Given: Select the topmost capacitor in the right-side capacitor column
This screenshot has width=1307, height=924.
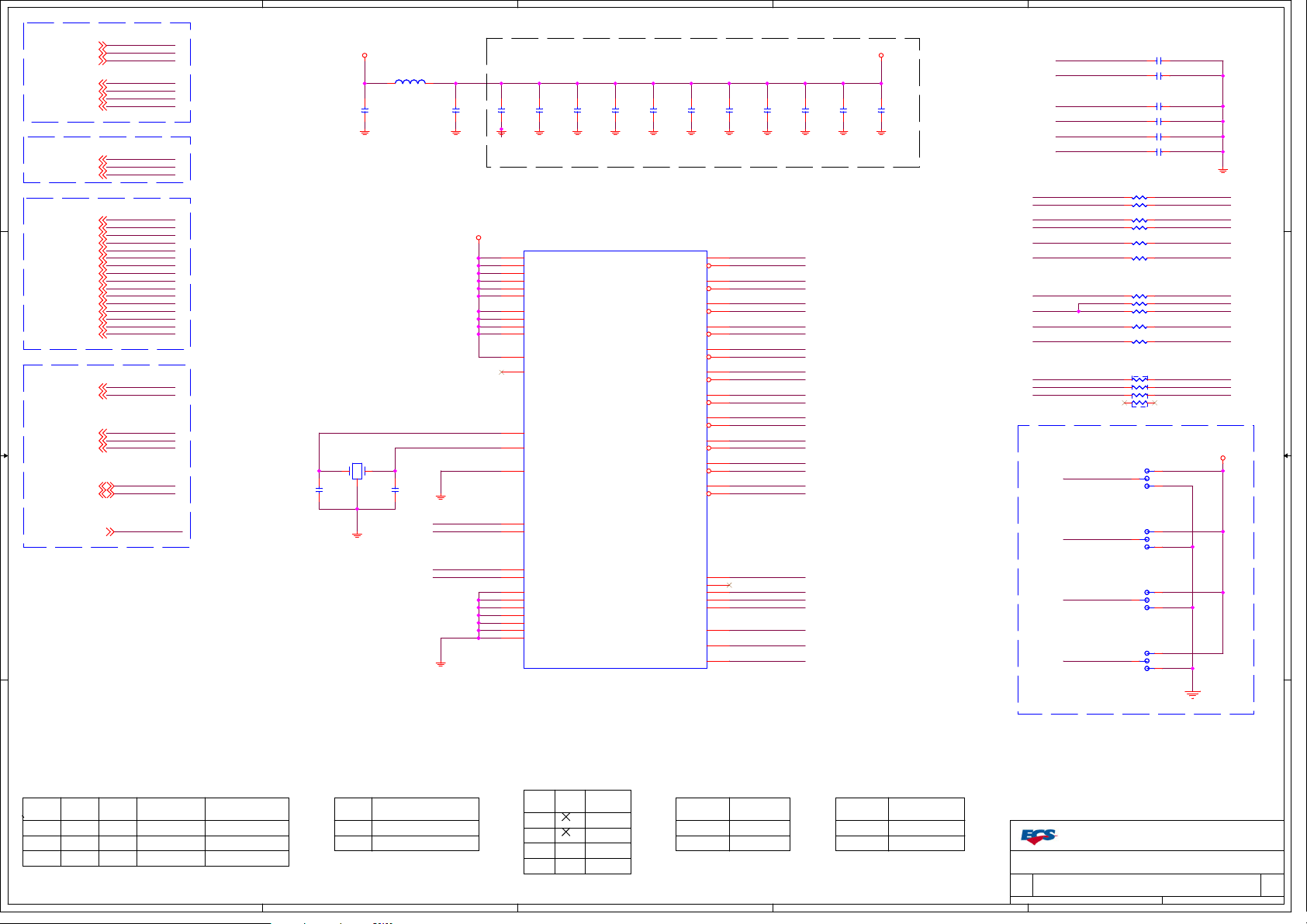Looking at the screenshot, I should click(x=1159, y=61).
